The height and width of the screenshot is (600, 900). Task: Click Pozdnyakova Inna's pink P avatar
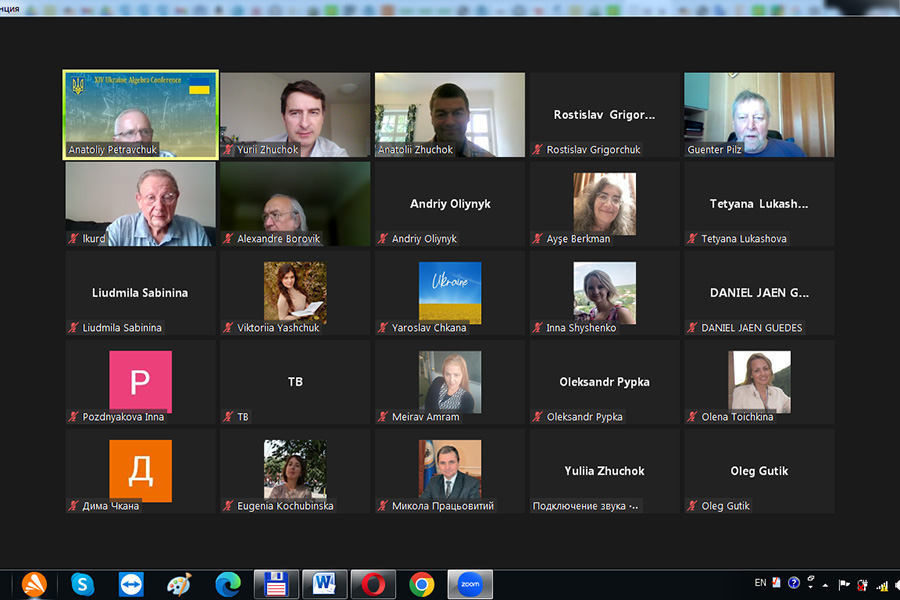tap(141, 382)
